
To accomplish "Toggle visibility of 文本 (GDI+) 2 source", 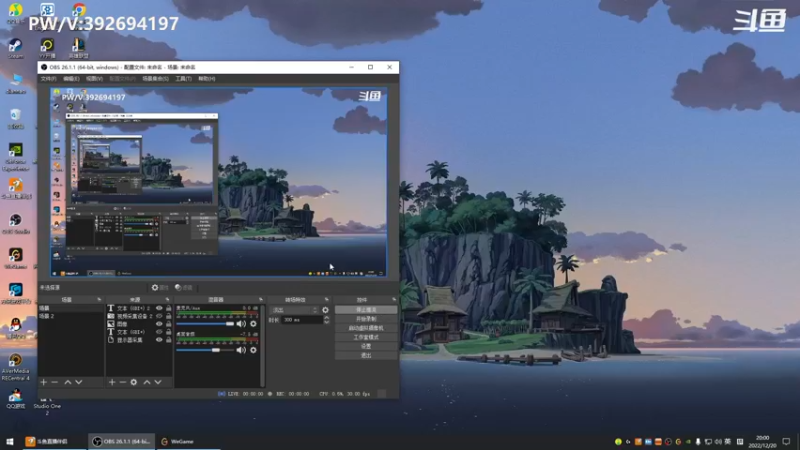I will (x=159, y=308).
